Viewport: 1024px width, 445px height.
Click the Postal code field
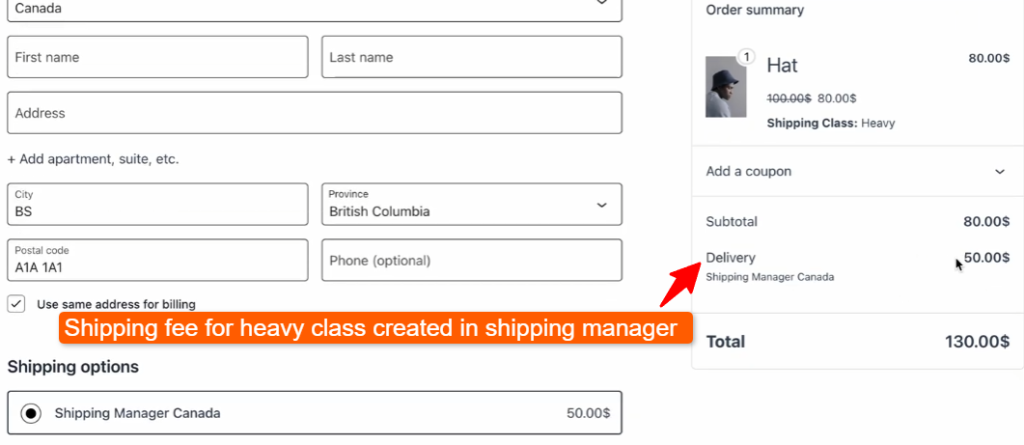tap(158, 260)
